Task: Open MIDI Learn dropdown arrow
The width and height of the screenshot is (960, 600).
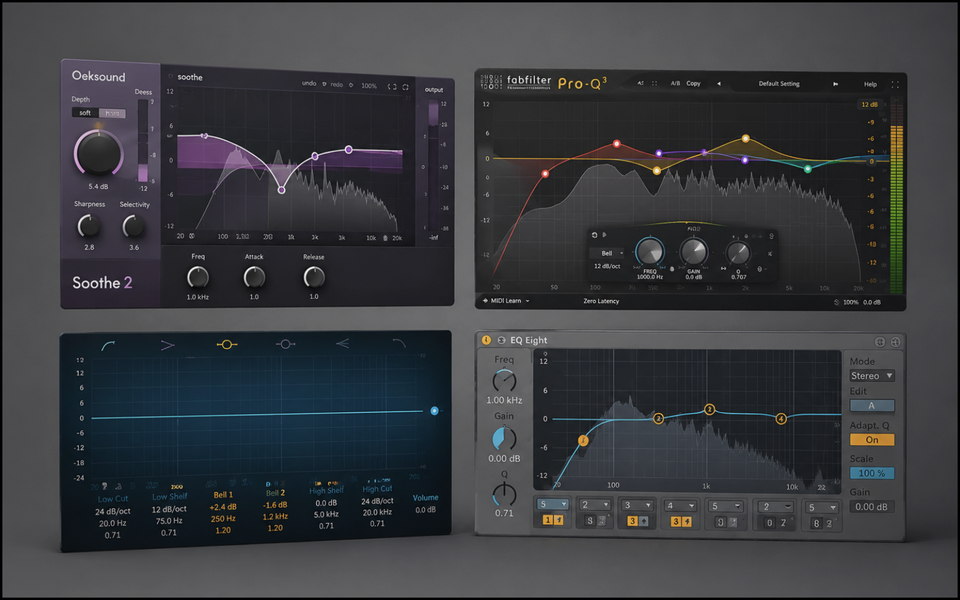Action: (527, 301)
